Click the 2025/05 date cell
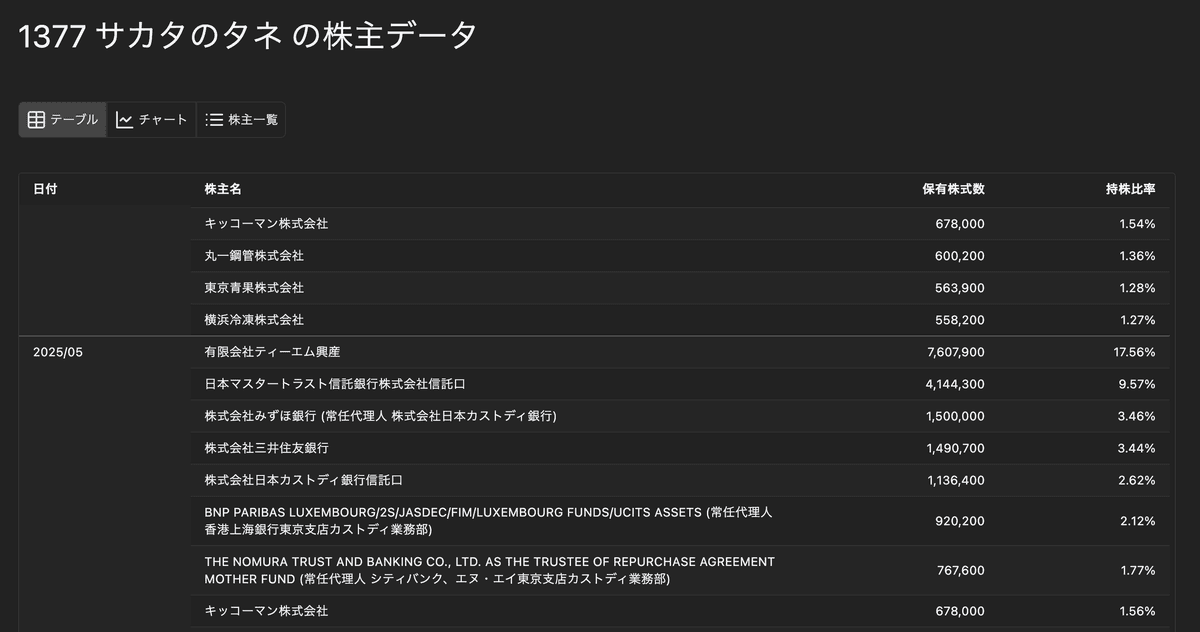This screenshot has width=1200, height=632. (x=58, y=352)
